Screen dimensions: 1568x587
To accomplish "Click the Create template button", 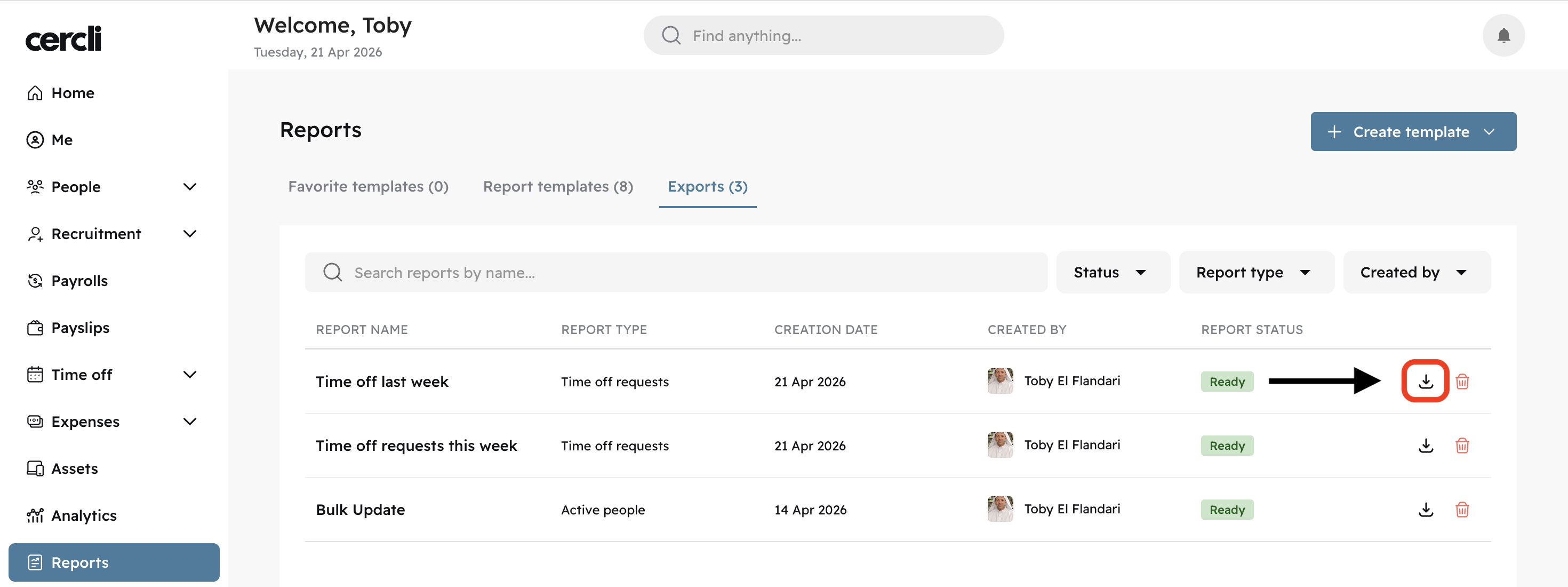I will pos(1412,131).
